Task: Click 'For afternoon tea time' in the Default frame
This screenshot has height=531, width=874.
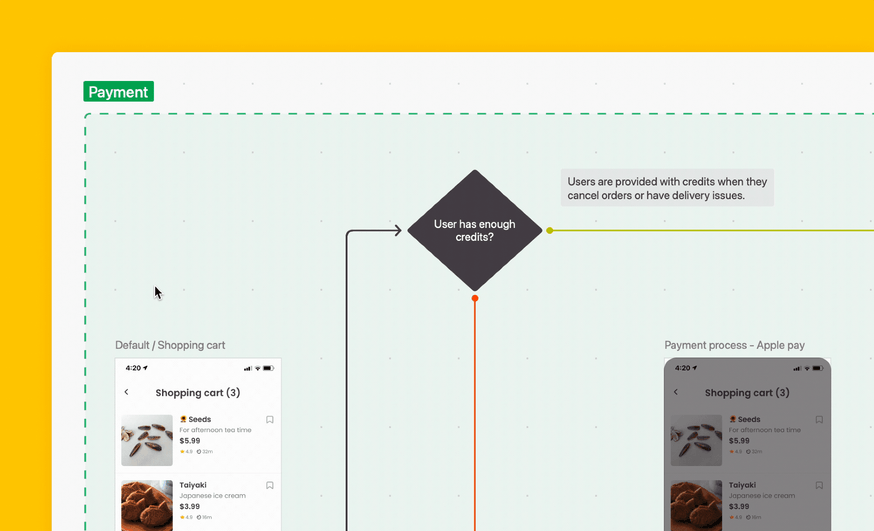Action: click(215, 430)
